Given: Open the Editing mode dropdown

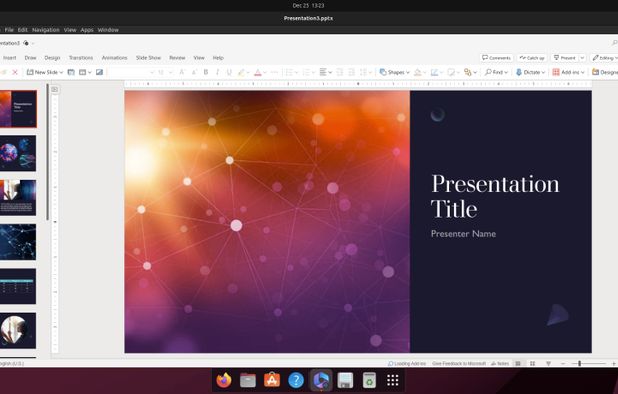Looking at the screenshot, I should click(x=604, y=58).
